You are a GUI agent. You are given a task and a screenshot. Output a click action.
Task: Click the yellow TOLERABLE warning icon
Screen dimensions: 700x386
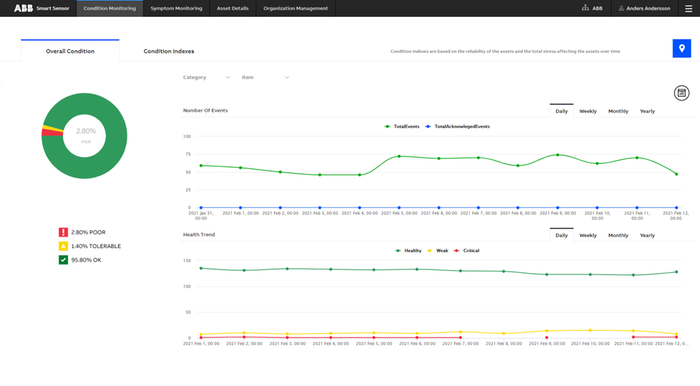(63, 246)
